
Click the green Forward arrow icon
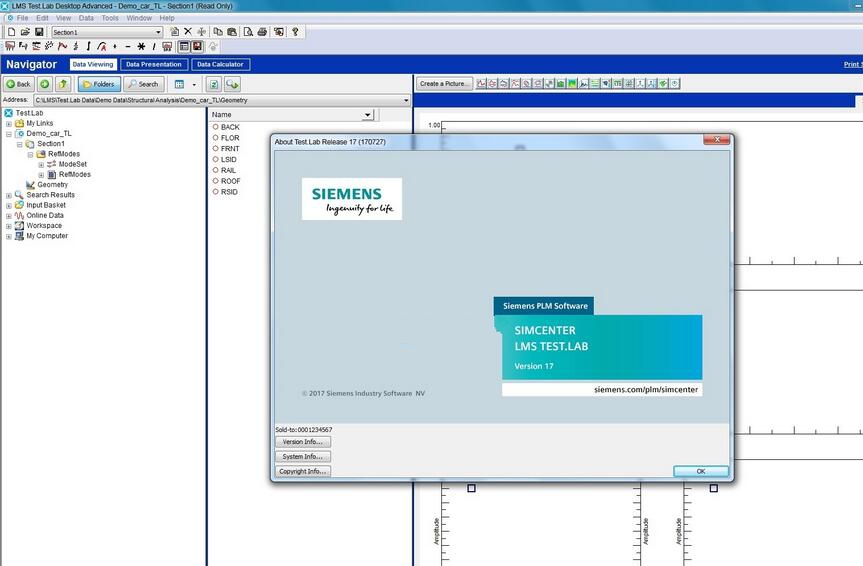pos(45,84)
